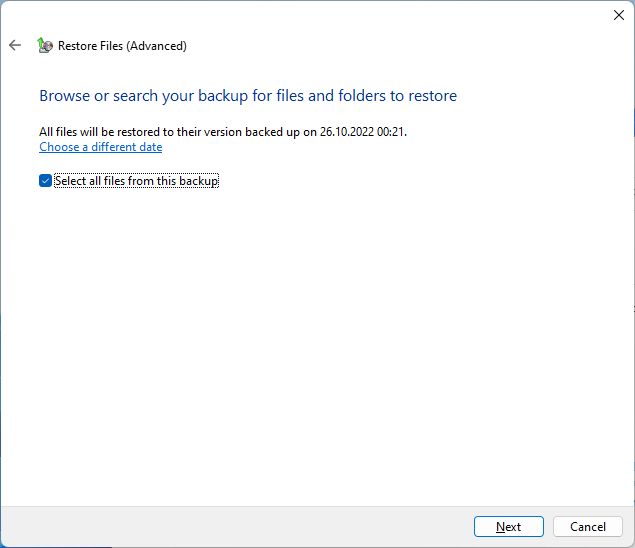The width and height of the screenshot is (635, 548).
Task: Click the gray footer bar left of Next
Action: (x=235, y=527)
